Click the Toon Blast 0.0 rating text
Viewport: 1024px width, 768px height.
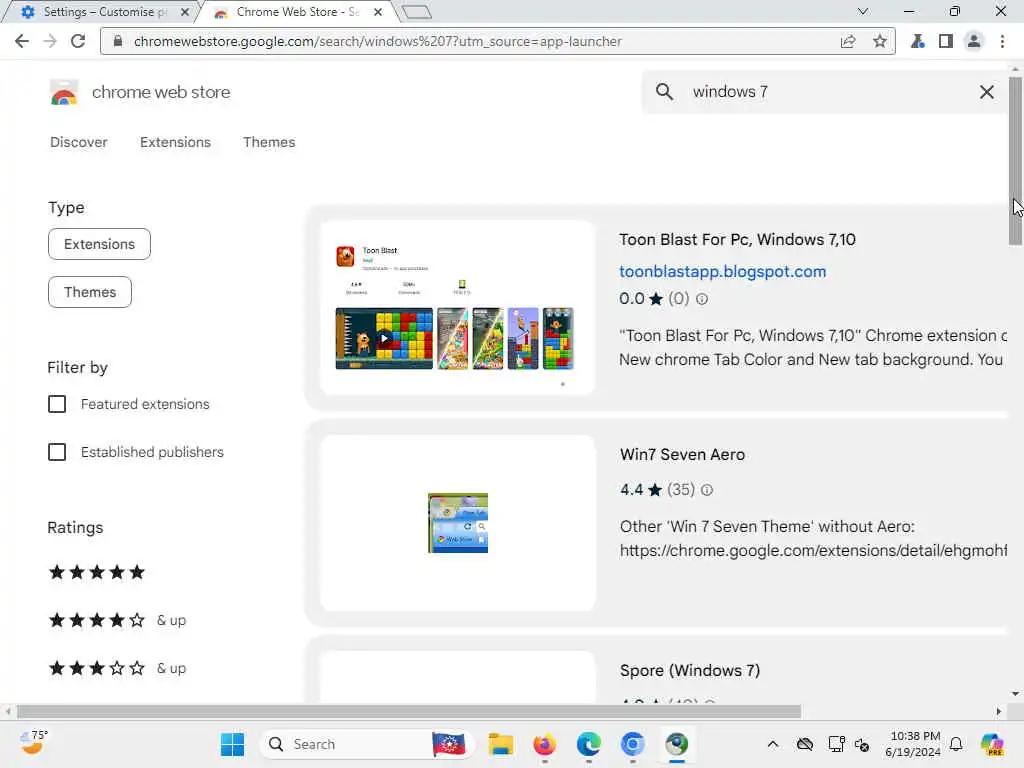(632, 299)
